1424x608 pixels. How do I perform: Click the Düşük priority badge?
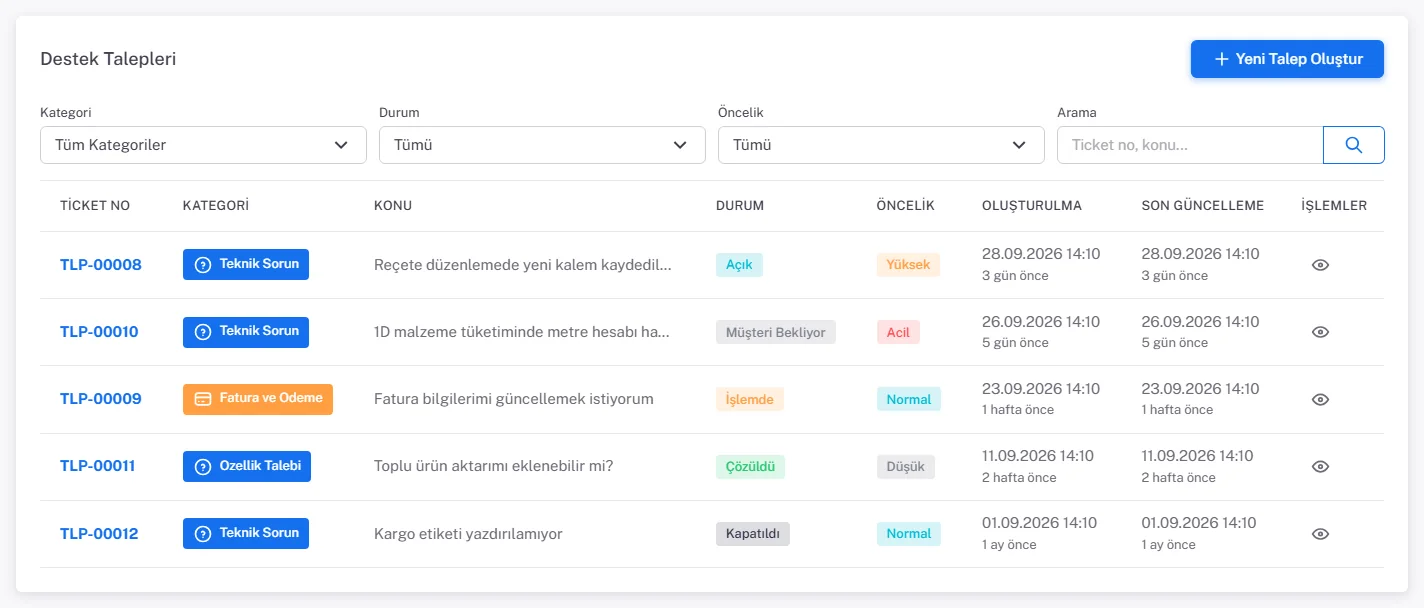click(x=906, y=466)
